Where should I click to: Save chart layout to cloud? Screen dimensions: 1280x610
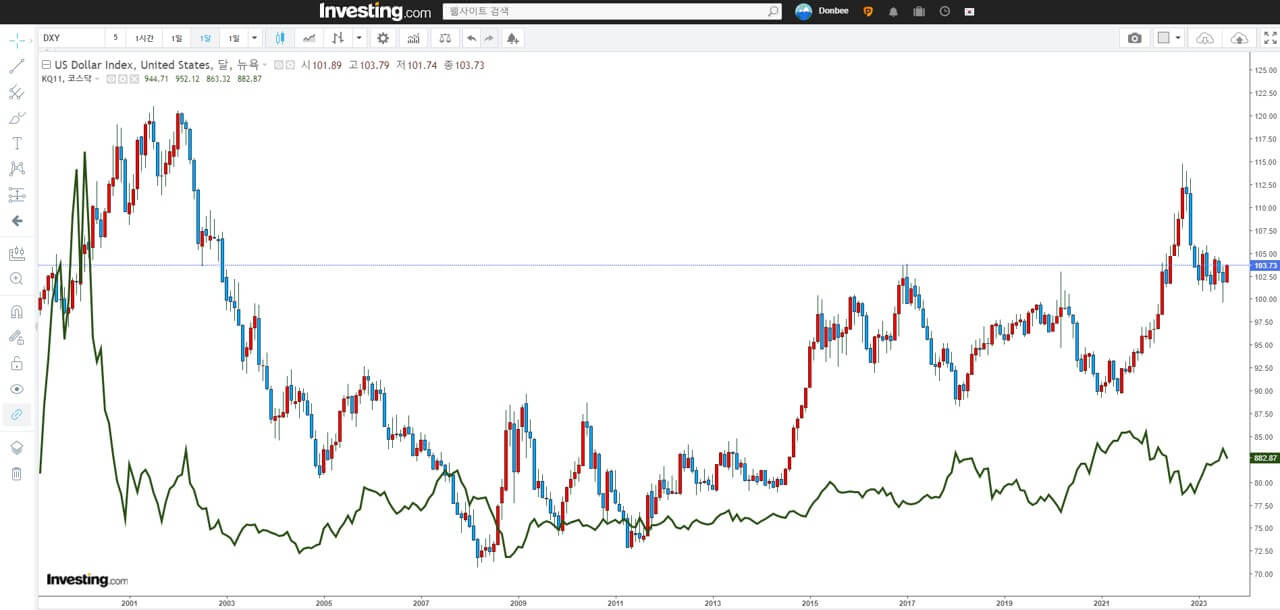click(x=1239, y=38)
